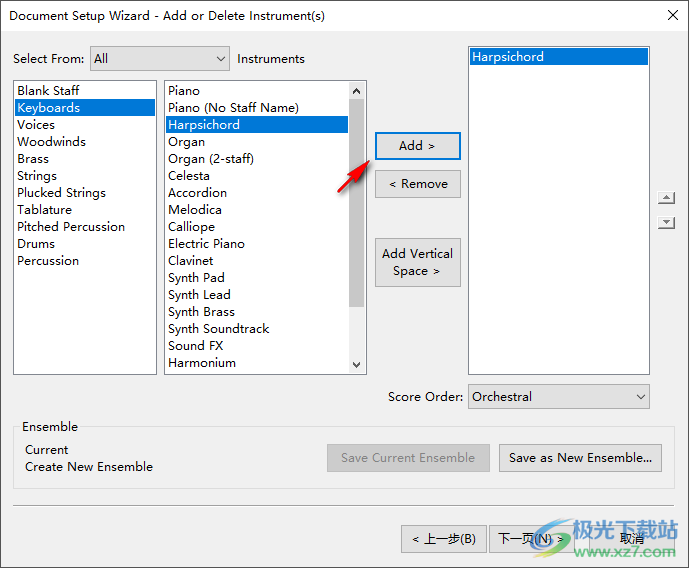Click Add Vertical Space button
This screenshot has height=568, width=689.
(417, 262)
